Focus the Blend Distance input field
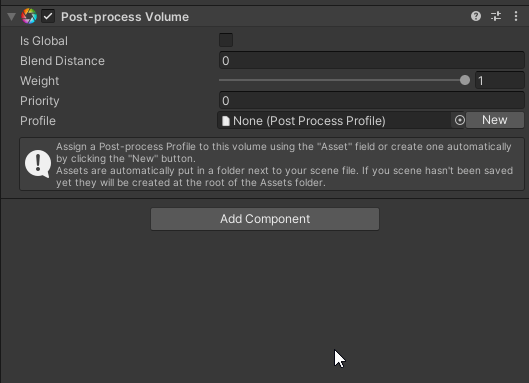The image size is (529, 383). pos(372,60)
